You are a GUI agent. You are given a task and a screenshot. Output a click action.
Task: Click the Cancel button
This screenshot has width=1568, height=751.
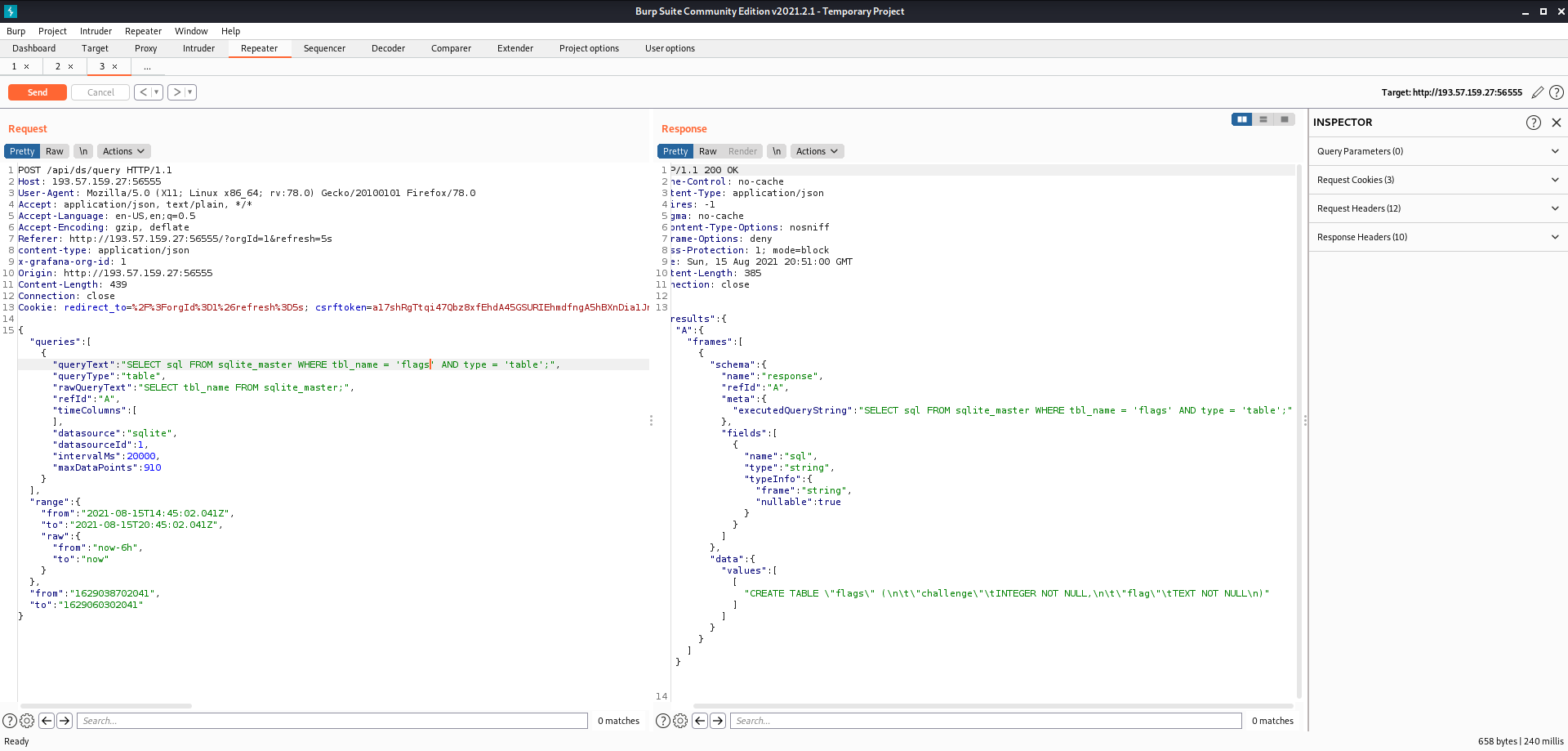(100, 92)
